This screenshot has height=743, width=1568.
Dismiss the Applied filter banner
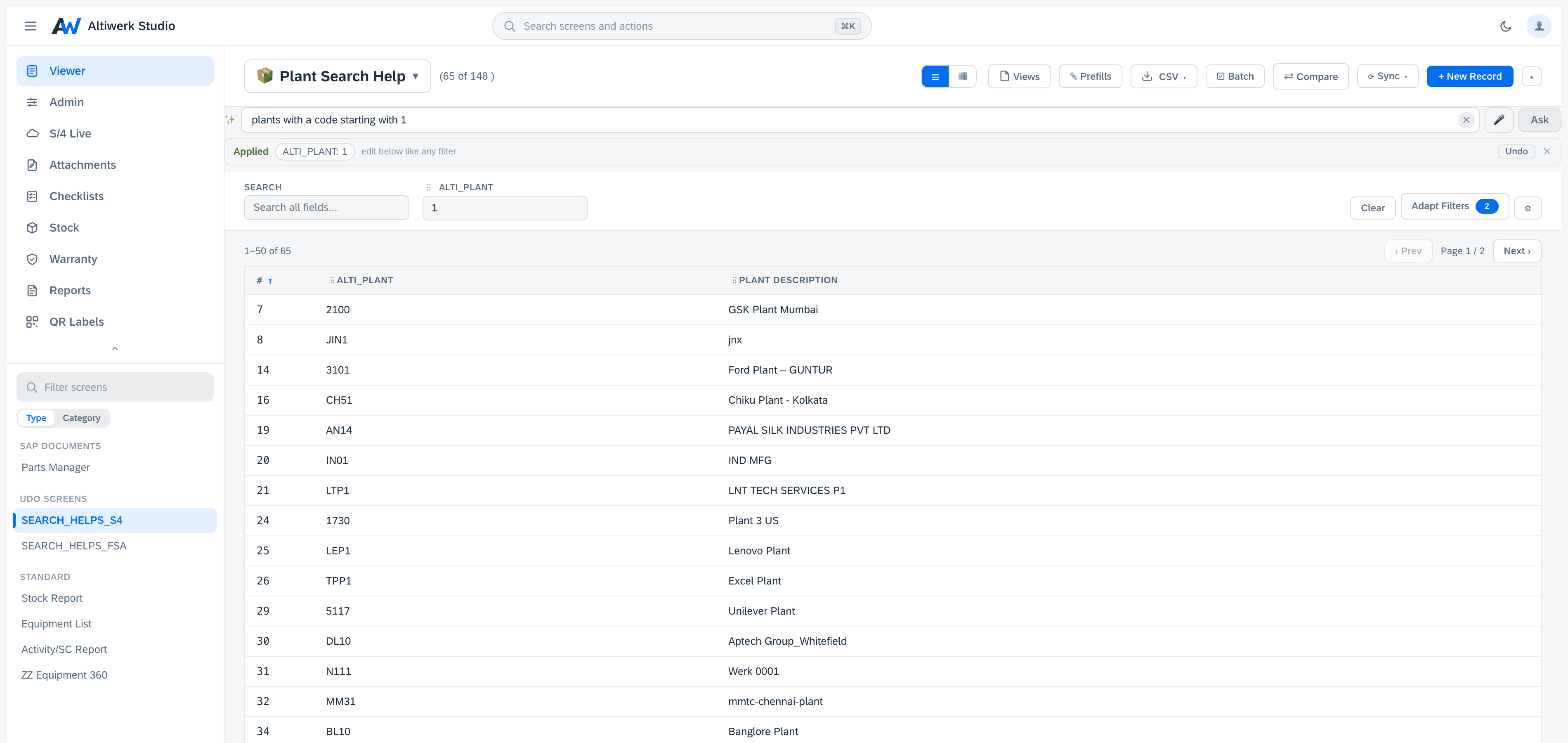click(x=1547, y=151)
